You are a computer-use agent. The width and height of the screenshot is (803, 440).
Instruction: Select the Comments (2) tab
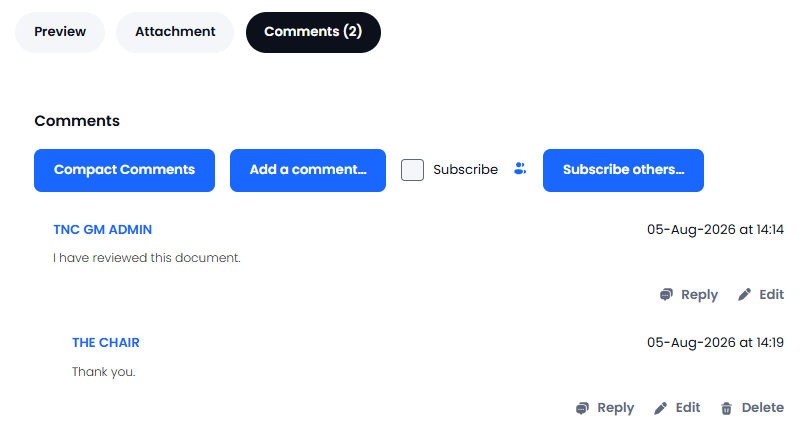point(313,32)
